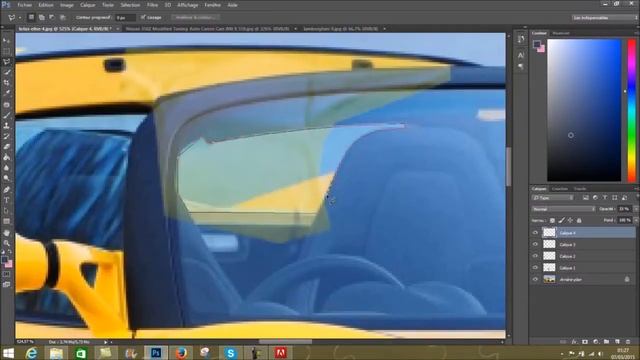Select the Eyedropper tool
This screenshot has width=640, height=360.
tap(7, 93)
